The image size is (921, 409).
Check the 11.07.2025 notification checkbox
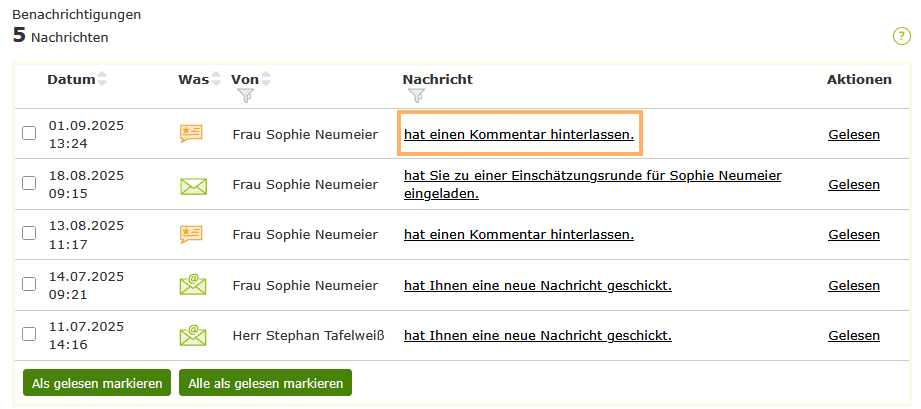tap(29, 335)
